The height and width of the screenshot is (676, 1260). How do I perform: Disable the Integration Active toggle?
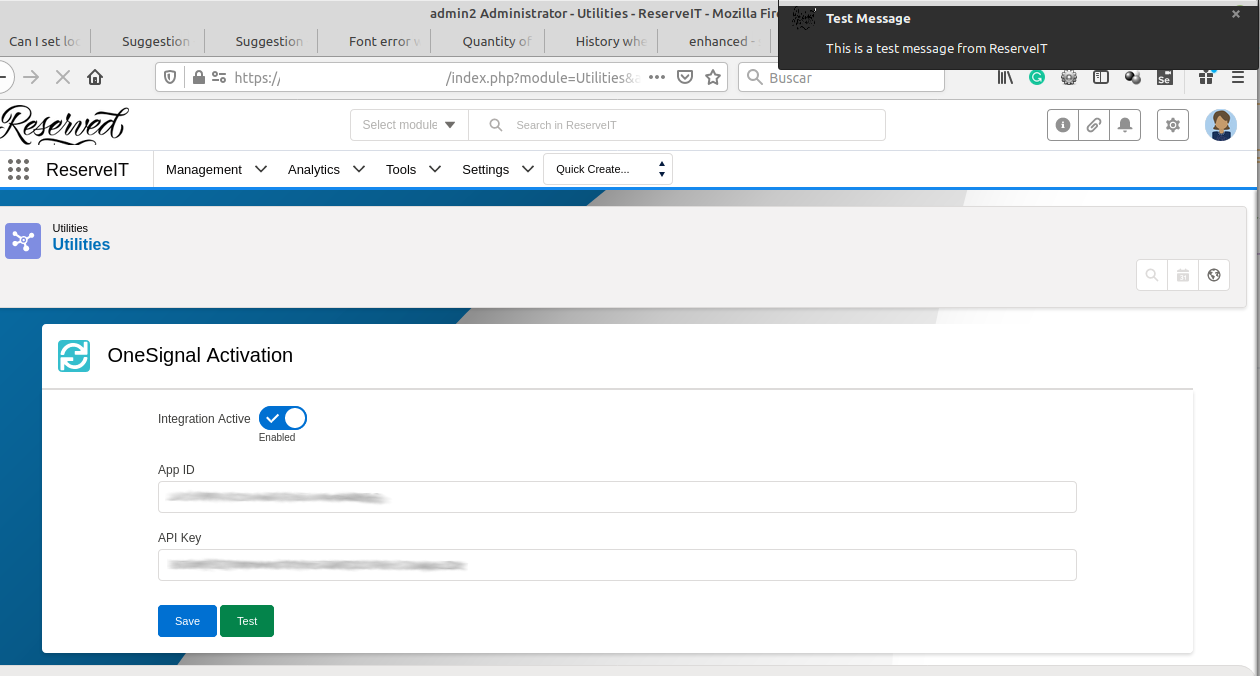[283, 418]
